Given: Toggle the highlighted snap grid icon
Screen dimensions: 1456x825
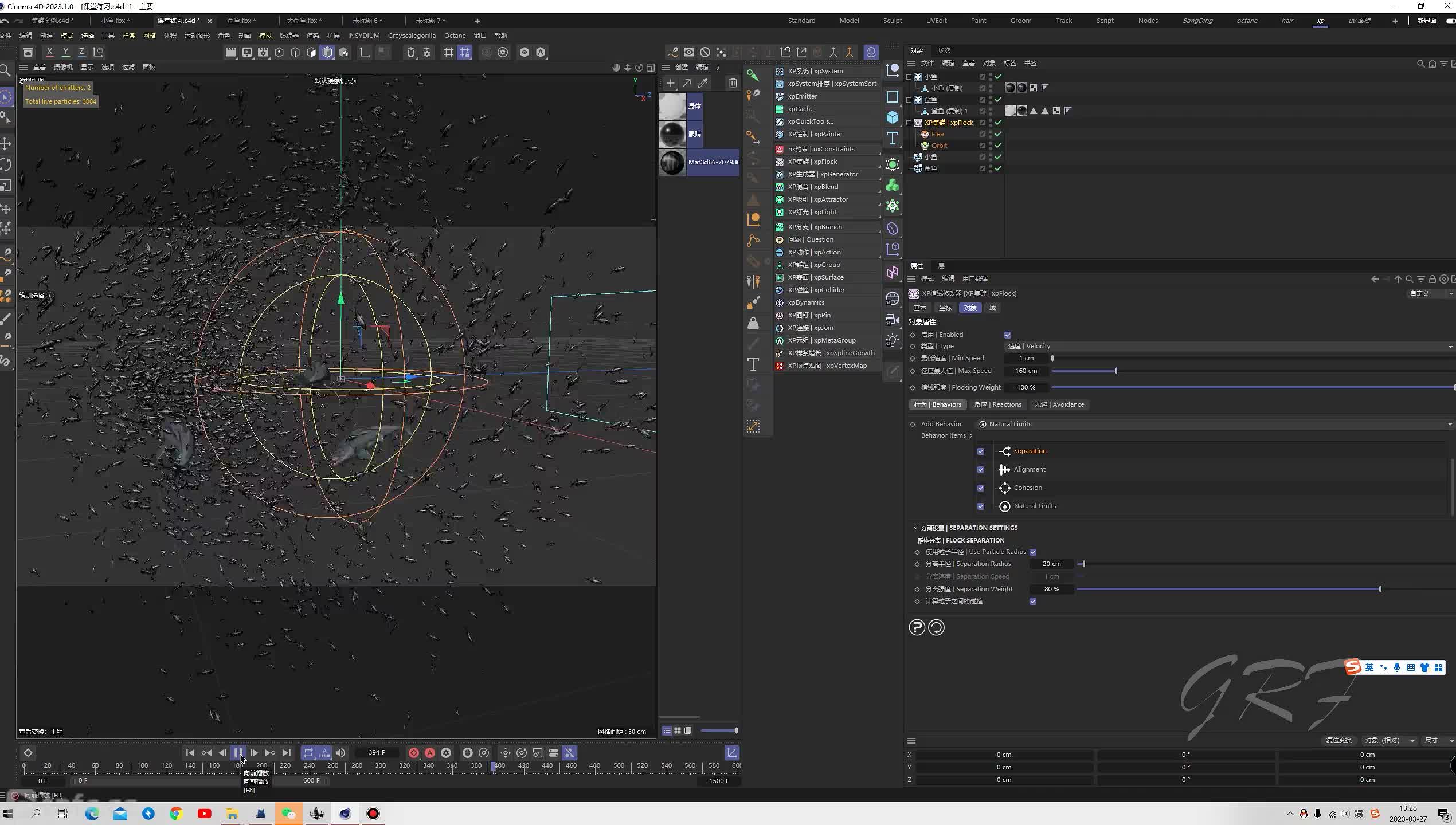Looking at the screenshot, I should 465,52.
